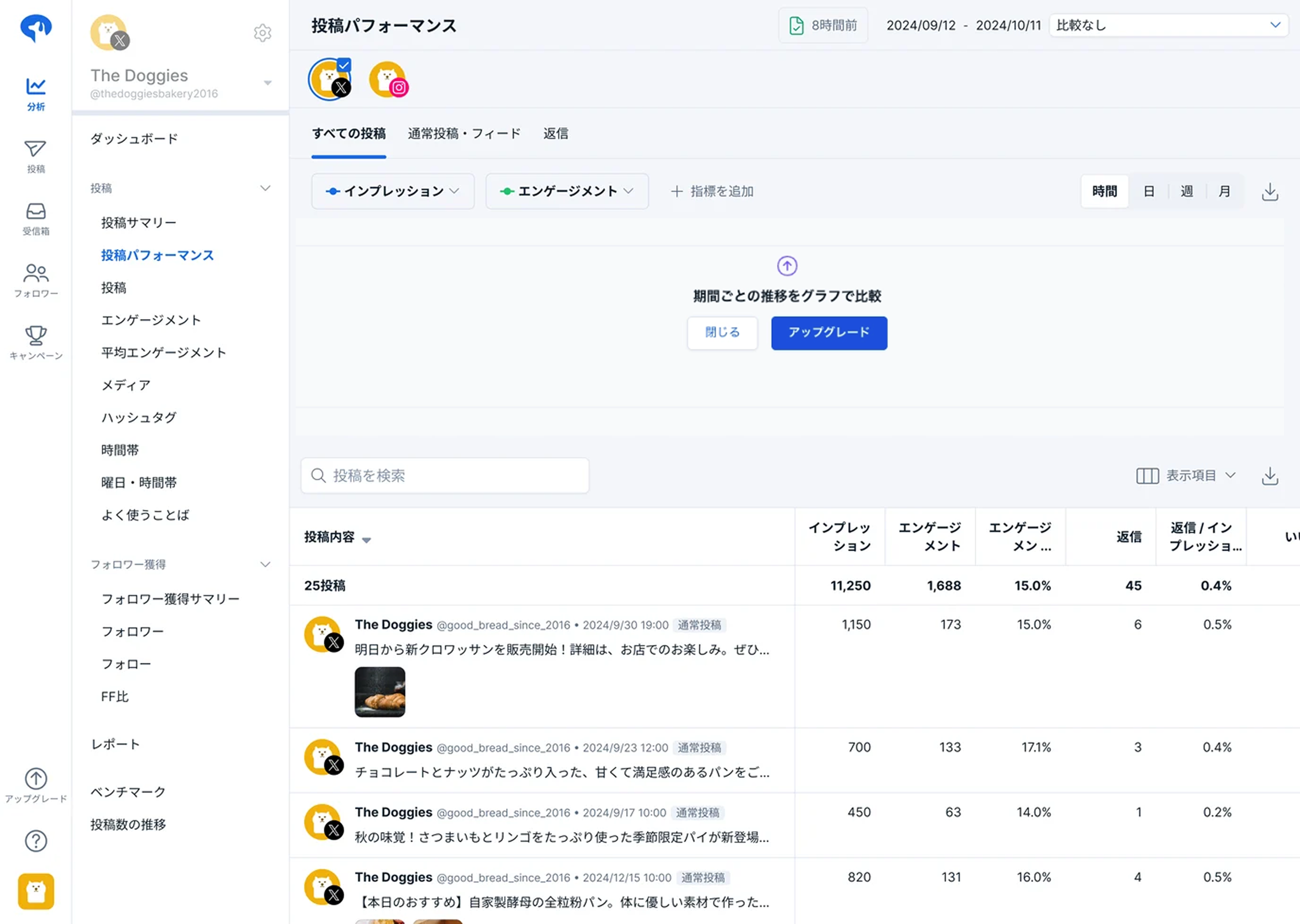The image size is (1300, 924).
Task: Open the 受信箱 inbox sidebar icon
Action: coord(36,219)
